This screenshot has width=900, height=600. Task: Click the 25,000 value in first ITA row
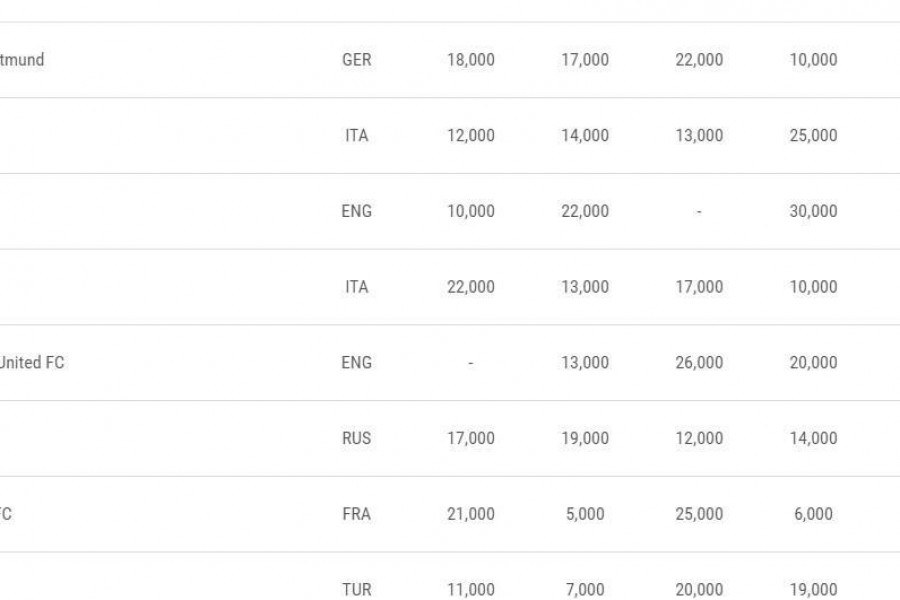coord(813,136)
